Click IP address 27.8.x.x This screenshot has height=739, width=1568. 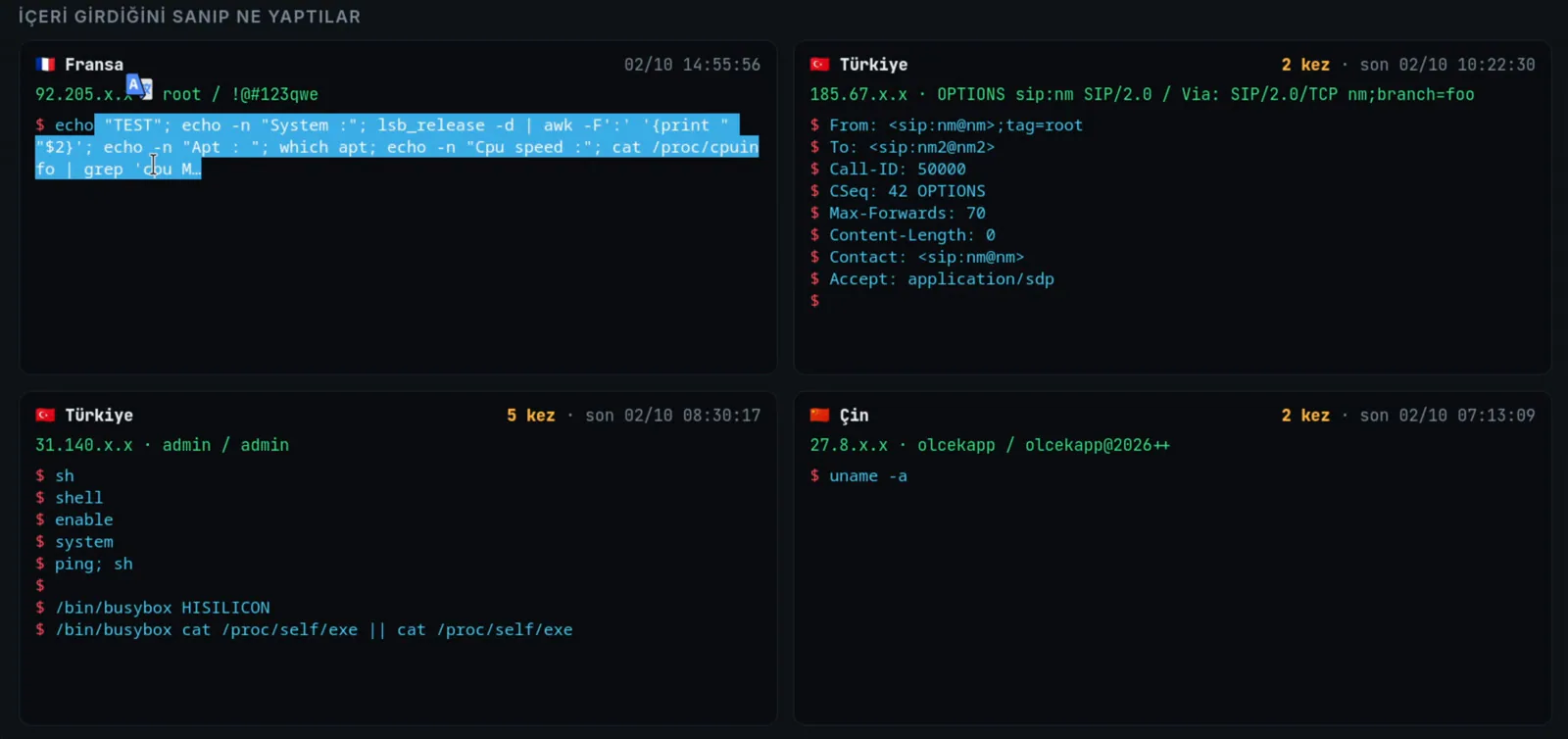(x=849, y=445)
